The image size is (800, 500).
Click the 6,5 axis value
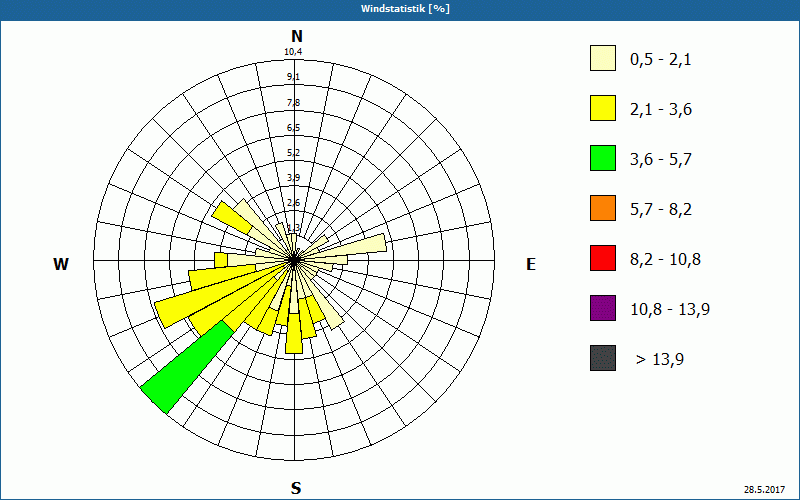point(293,128)
